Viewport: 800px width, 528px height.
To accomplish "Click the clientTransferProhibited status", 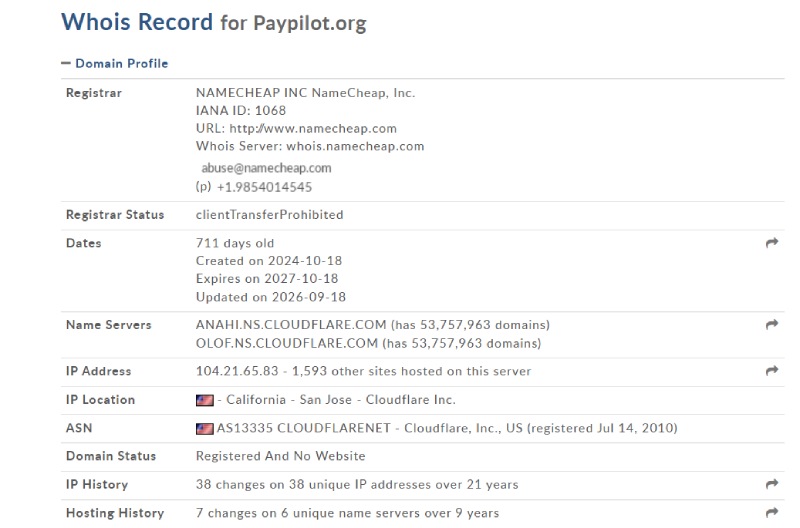I will click(x=269, y=215).
